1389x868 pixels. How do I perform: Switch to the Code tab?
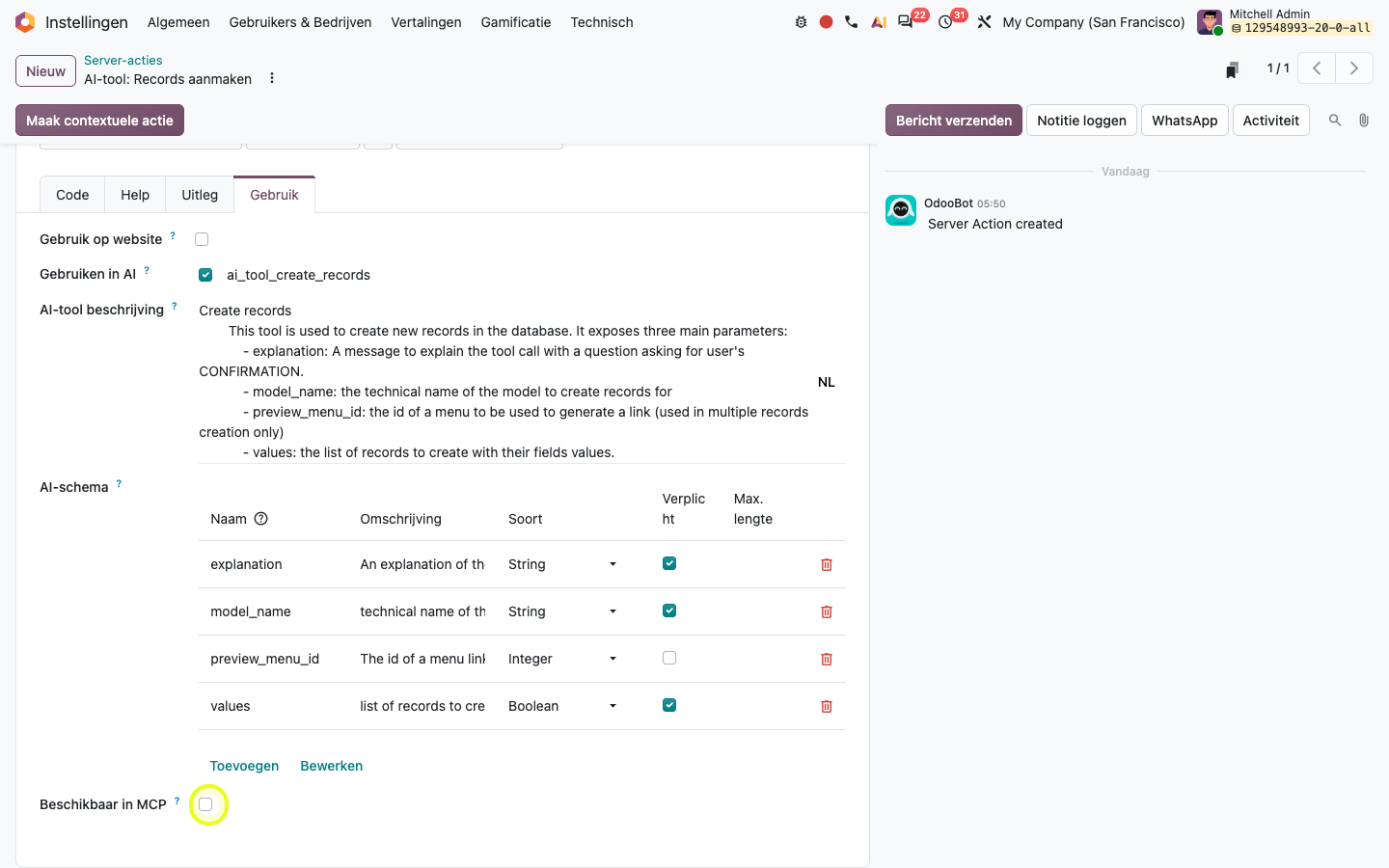click(72, 195)
